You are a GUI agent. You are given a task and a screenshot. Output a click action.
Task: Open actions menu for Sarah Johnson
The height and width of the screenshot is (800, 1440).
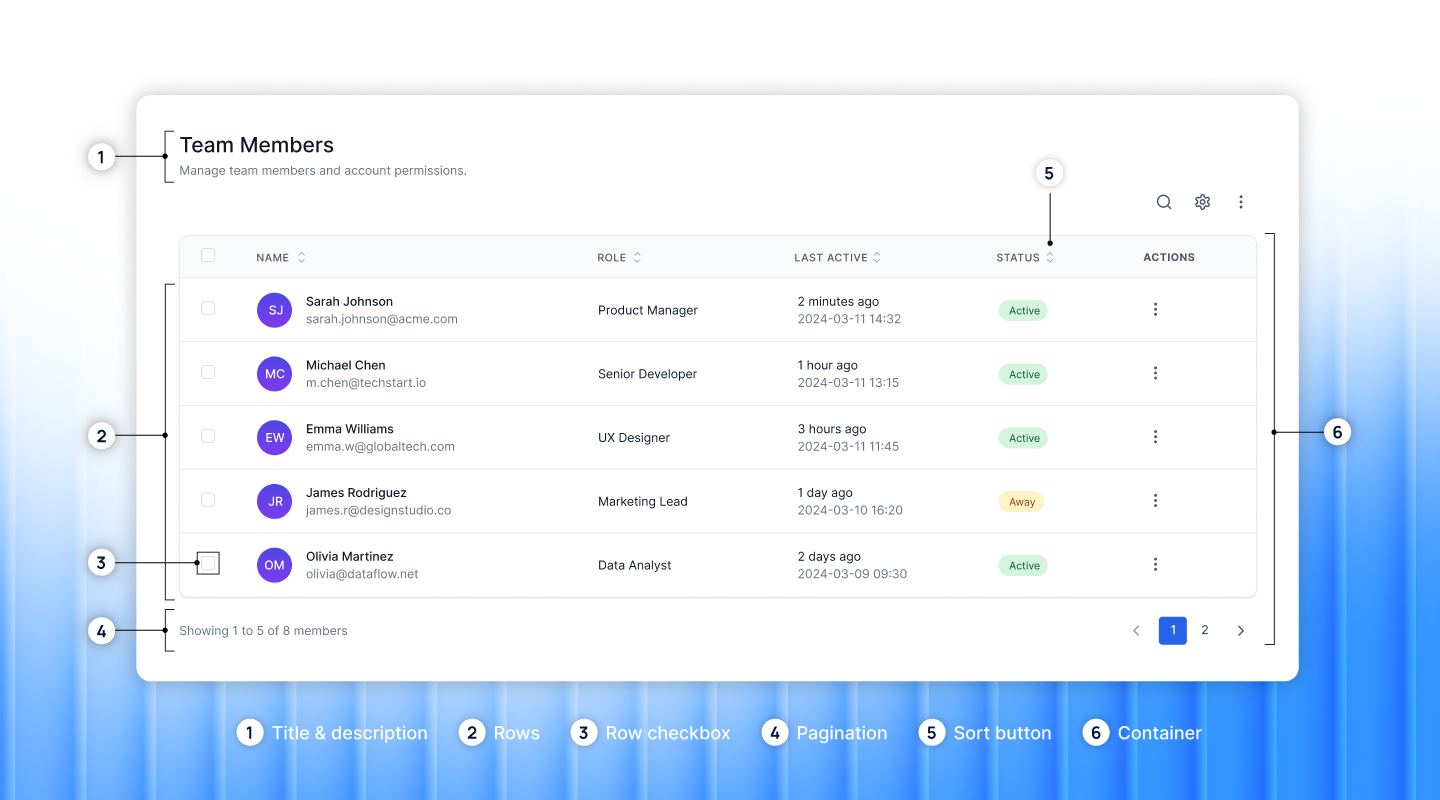click(1155, 309)
